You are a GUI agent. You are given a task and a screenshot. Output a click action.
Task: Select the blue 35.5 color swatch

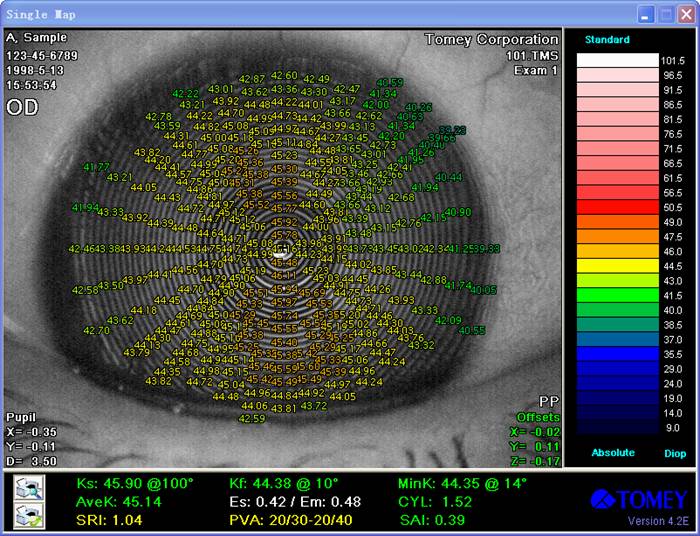[617, 354]
